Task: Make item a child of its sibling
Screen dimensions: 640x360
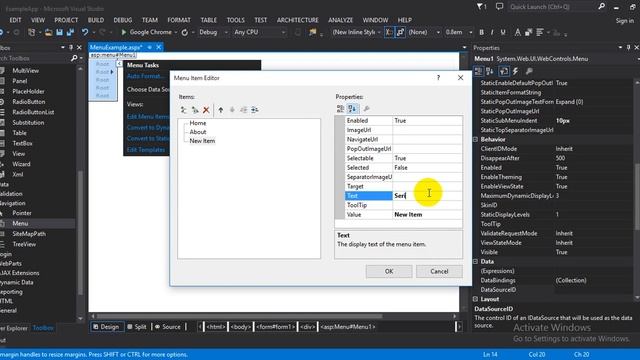Action: pos(255,110)
